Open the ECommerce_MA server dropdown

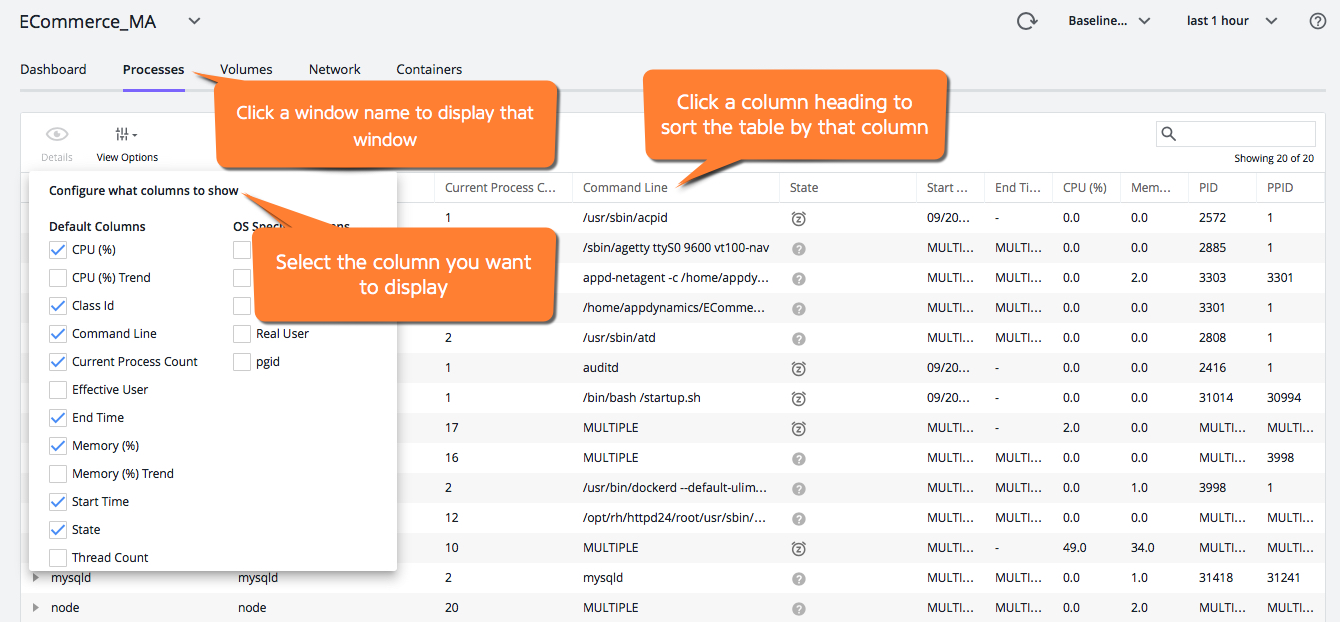click(x=194, y=21)
